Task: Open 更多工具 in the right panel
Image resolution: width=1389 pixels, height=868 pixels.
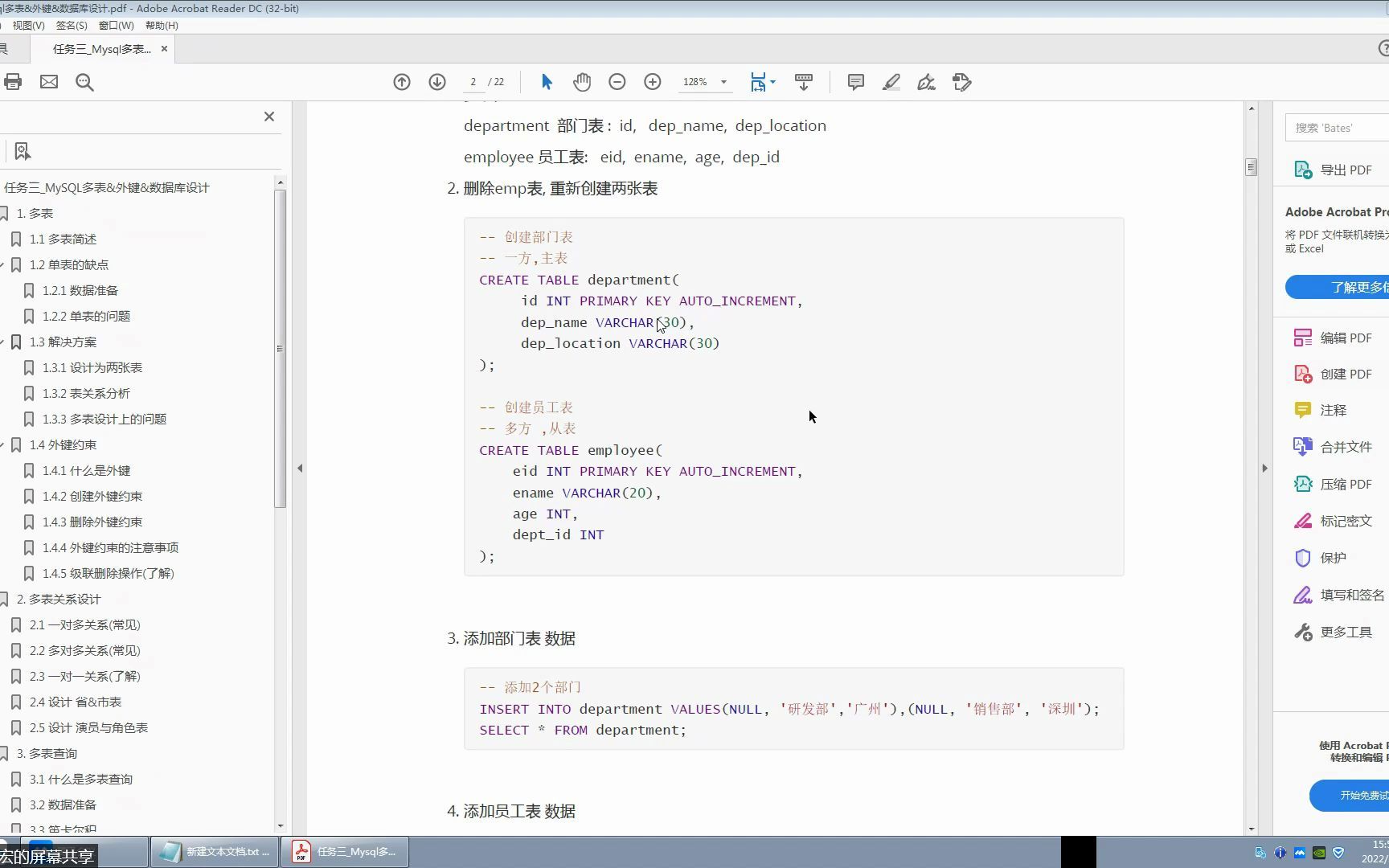Action: 1334,632
